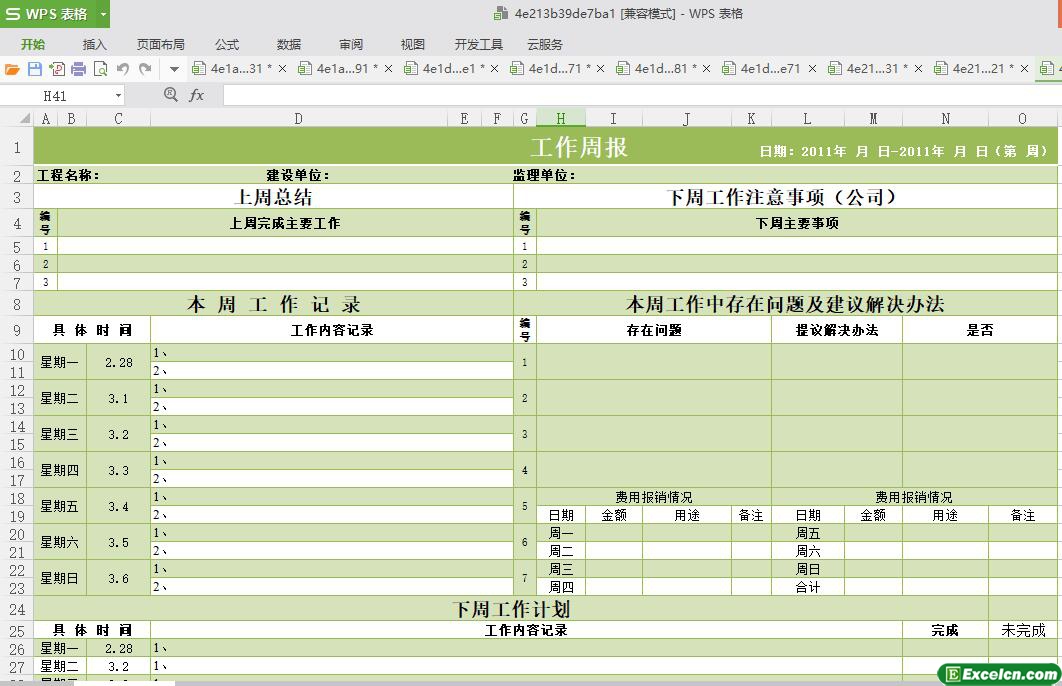1062x686 pixels.
Task: Open the 公式 ribbon tab
Action: 227,44
